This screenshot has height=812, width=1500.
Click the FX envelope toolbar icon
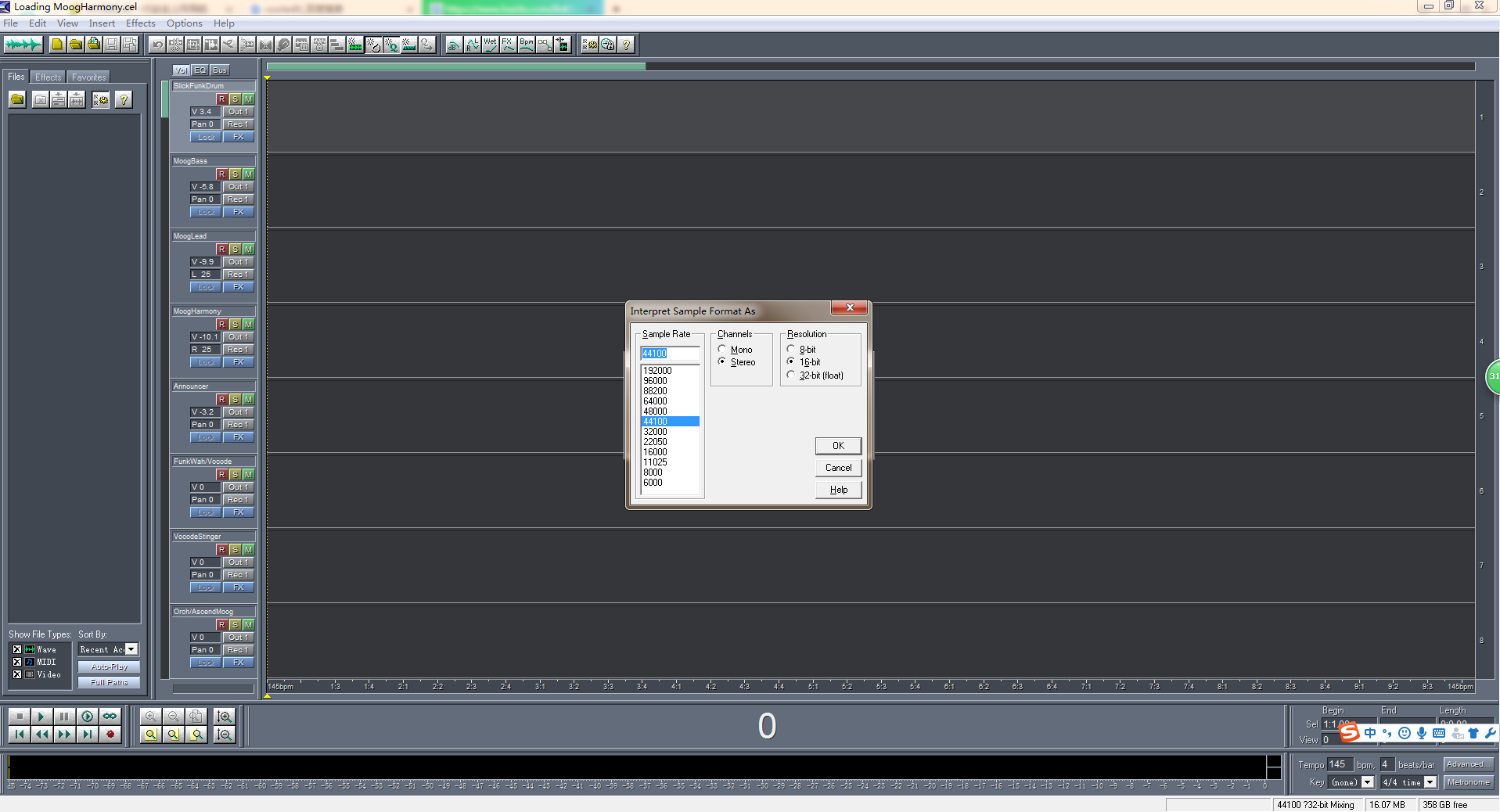point(508,45)
